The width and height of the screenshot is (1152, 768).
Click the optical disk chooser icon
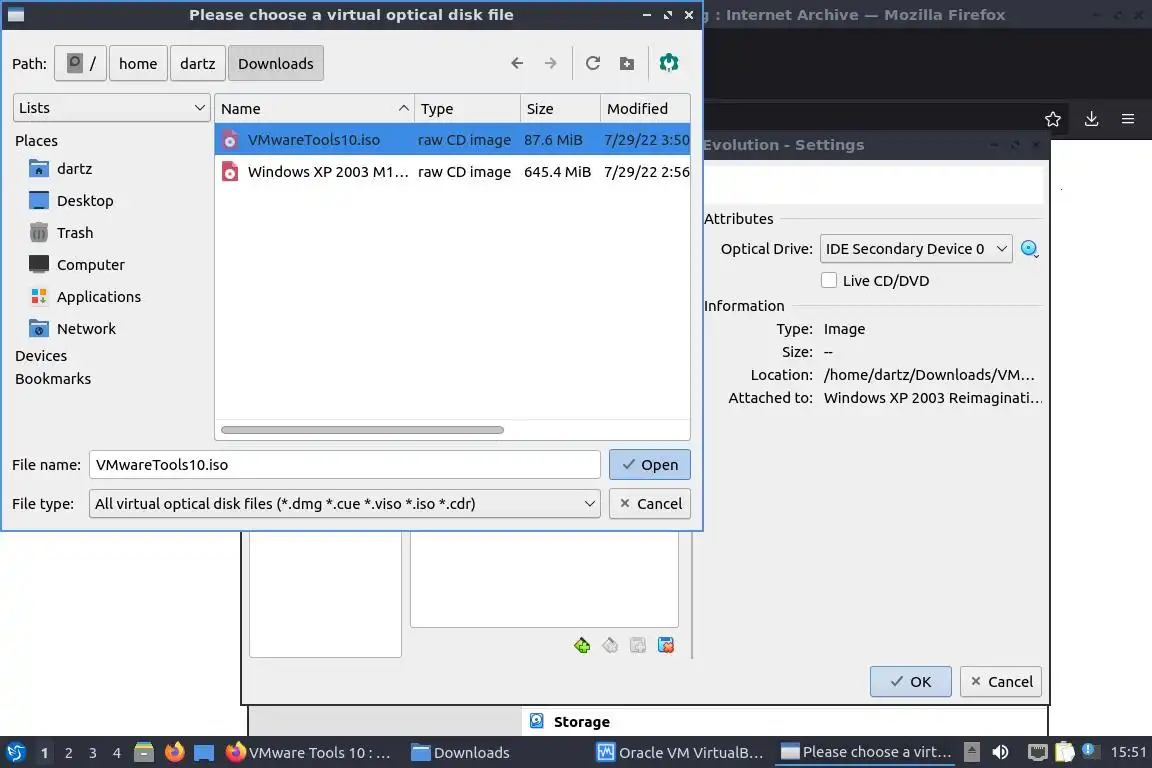[1030, 249]
